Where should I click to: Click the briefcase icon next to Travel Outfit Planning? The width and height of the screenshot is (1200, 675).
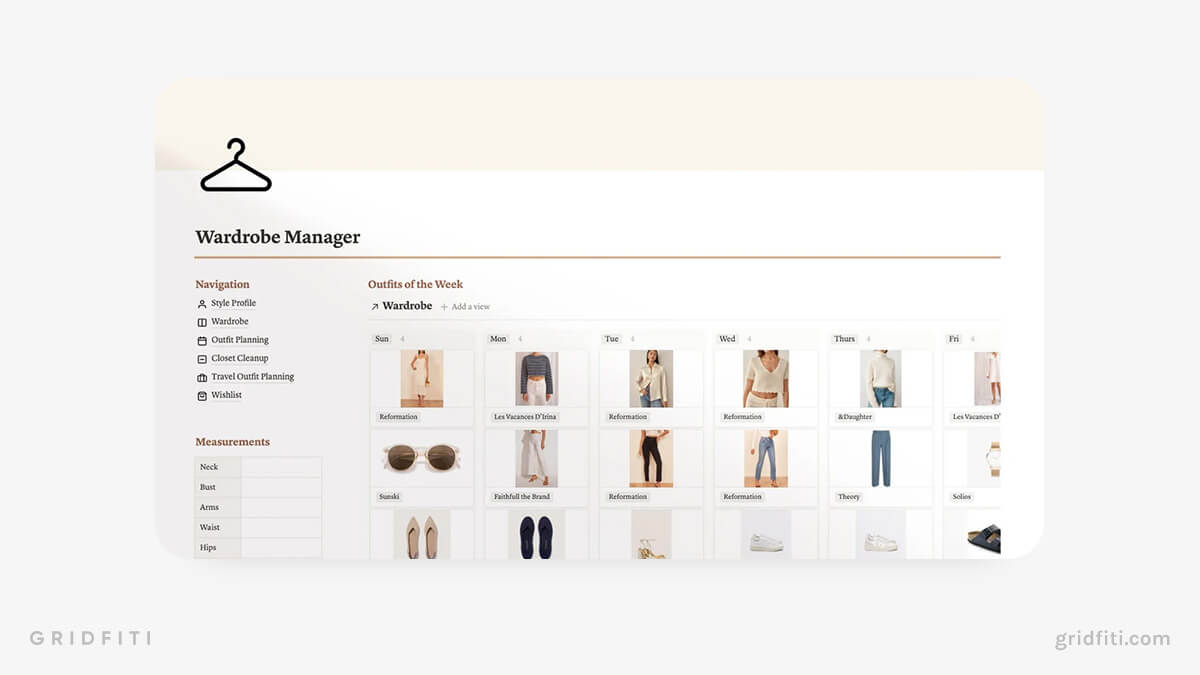click(201, 377)
